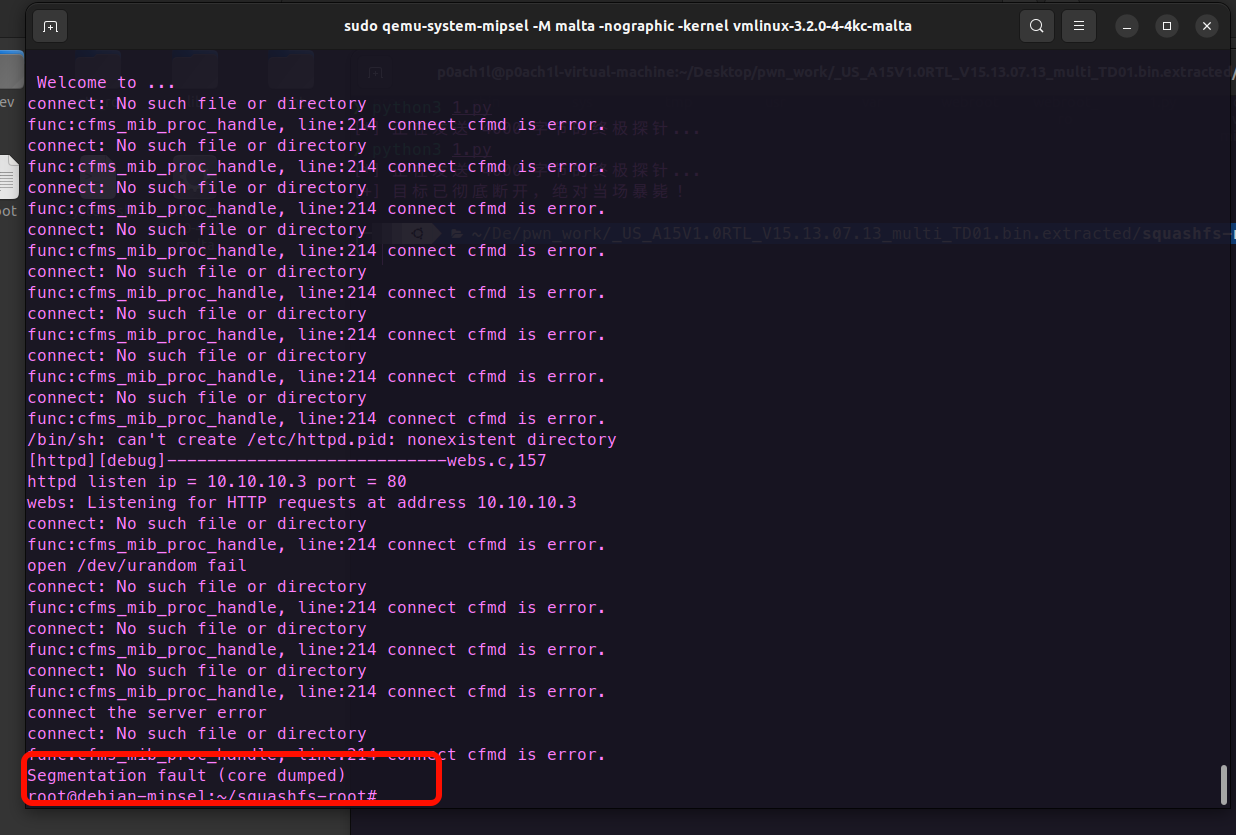Click the root@debian-mipsel shell prompt line
Viewport: 1236px width, 835px height.
tap(202, 796)
